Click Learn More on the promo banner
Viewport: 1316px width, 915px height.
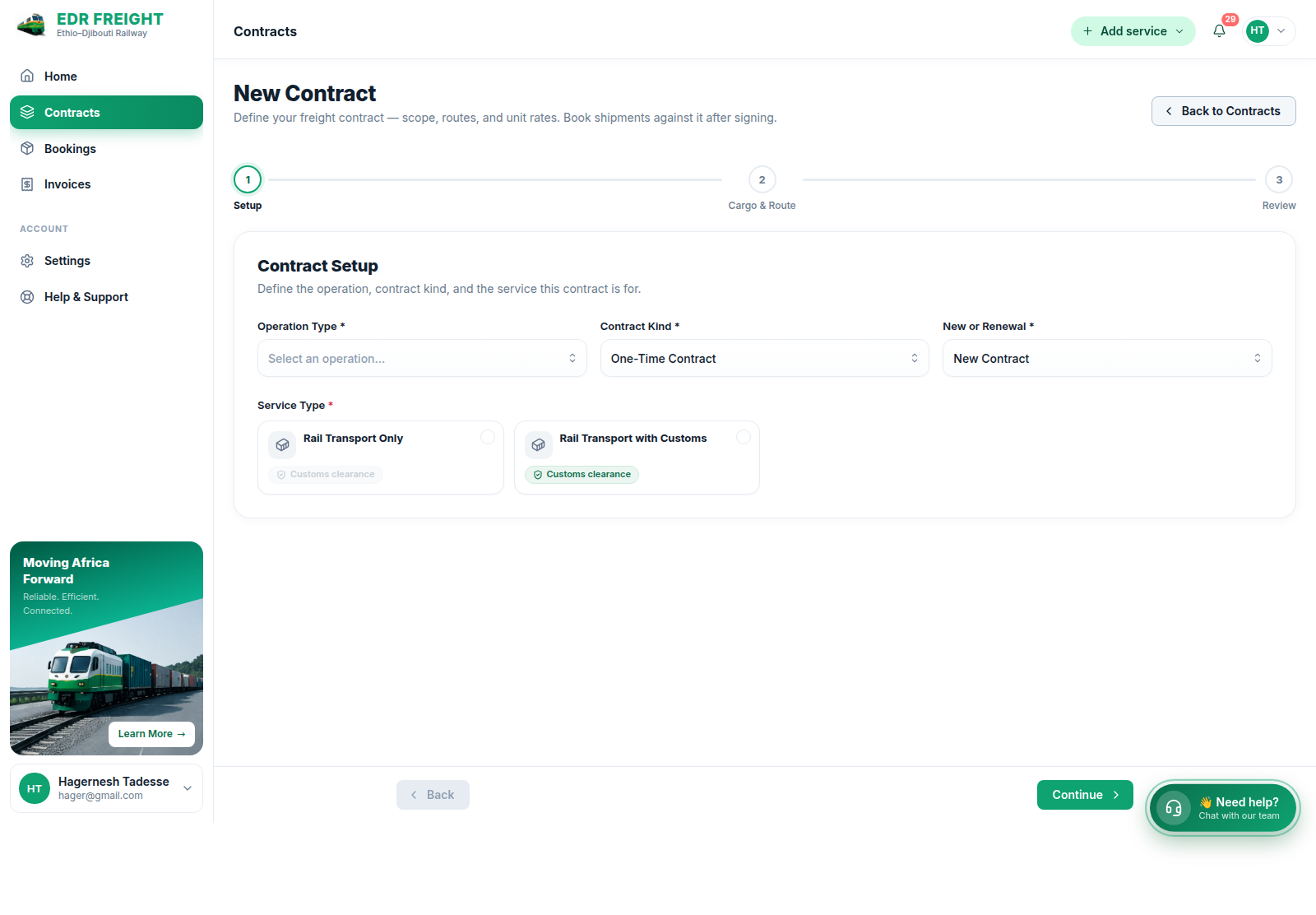[x=151, y=734]
